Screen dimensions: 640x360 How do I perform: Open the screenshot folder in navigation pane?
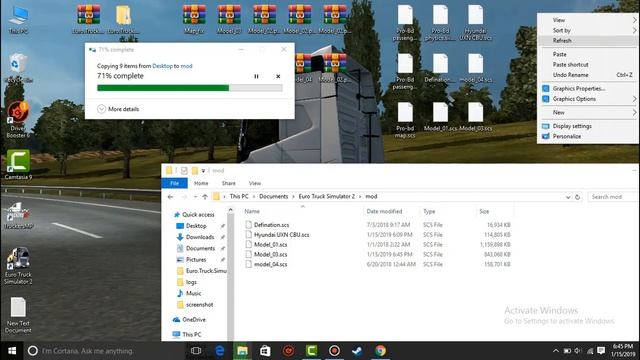[199, 304]
